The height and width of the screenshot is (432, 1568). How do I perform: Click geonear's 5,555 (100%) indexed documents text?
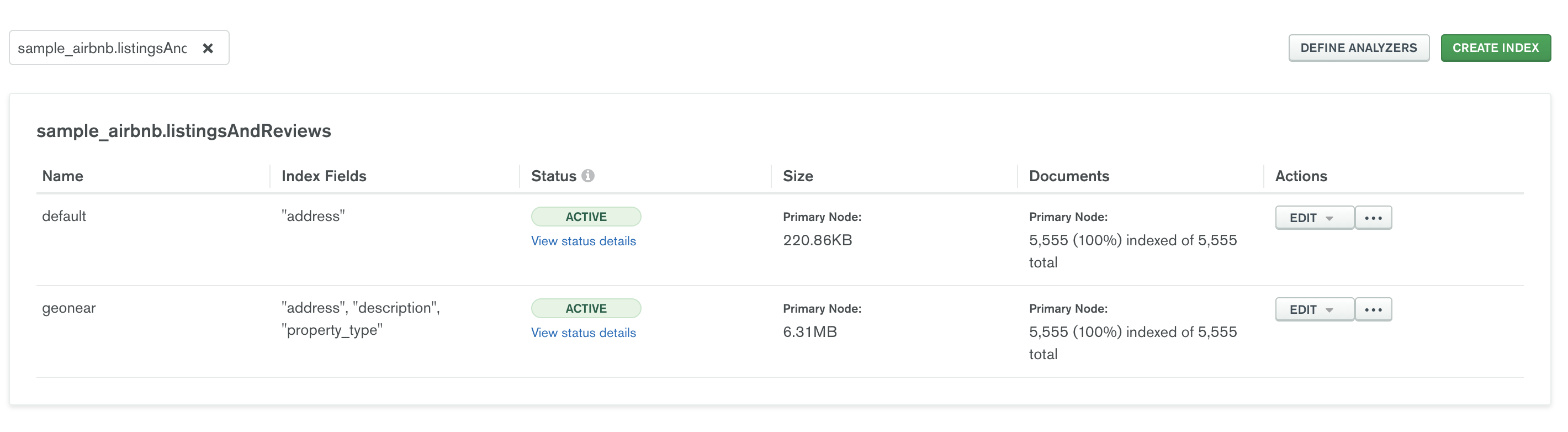tap(1133, 343)
